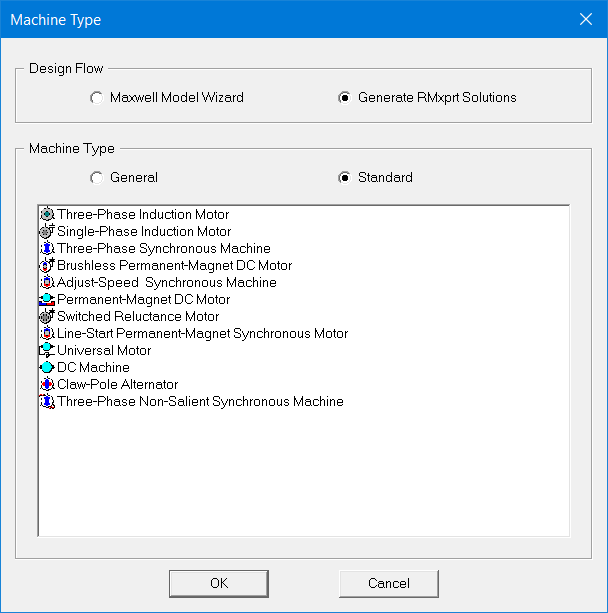Click the Three-Phase Synchronous Machine icon

coord(47,248)
